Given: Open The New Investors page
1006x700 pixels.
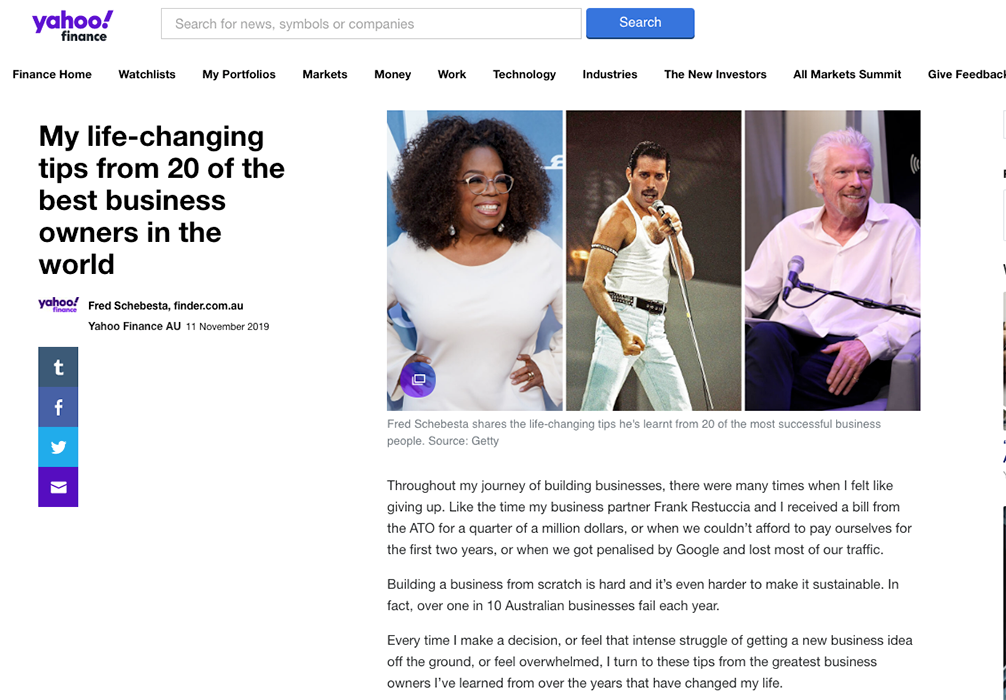Looking at the screenshot, I should (715, 74).
